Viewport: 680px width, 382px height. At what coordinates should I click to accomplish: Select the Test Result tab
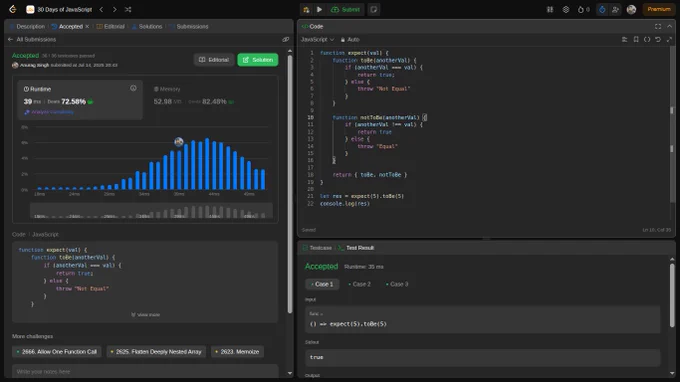356,248
